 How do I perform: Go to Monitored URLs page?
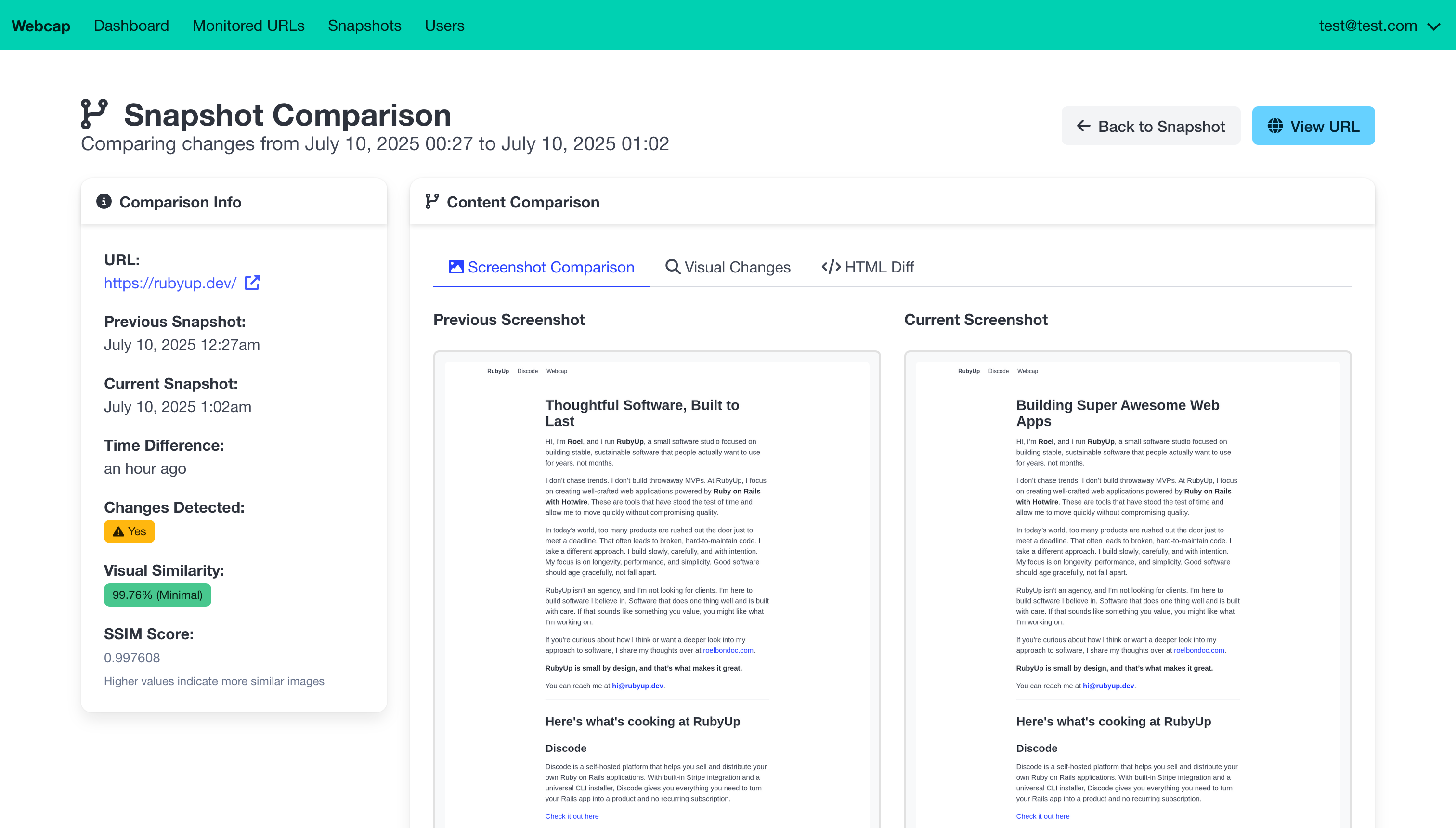248,26
